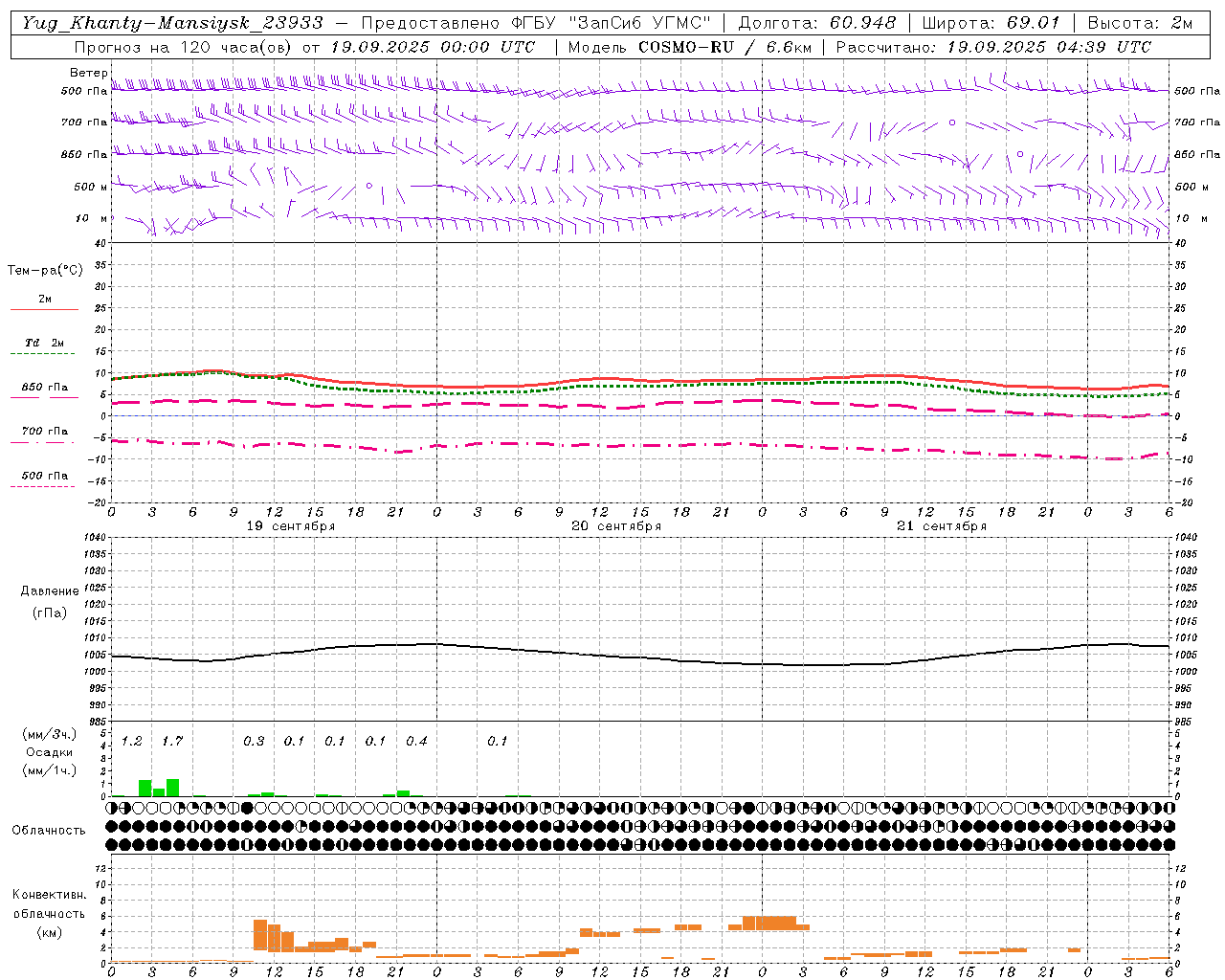Viewport: 1225px width, 980px height.
Task: Click the 19 сентября date label
Action: coord(291,526)
